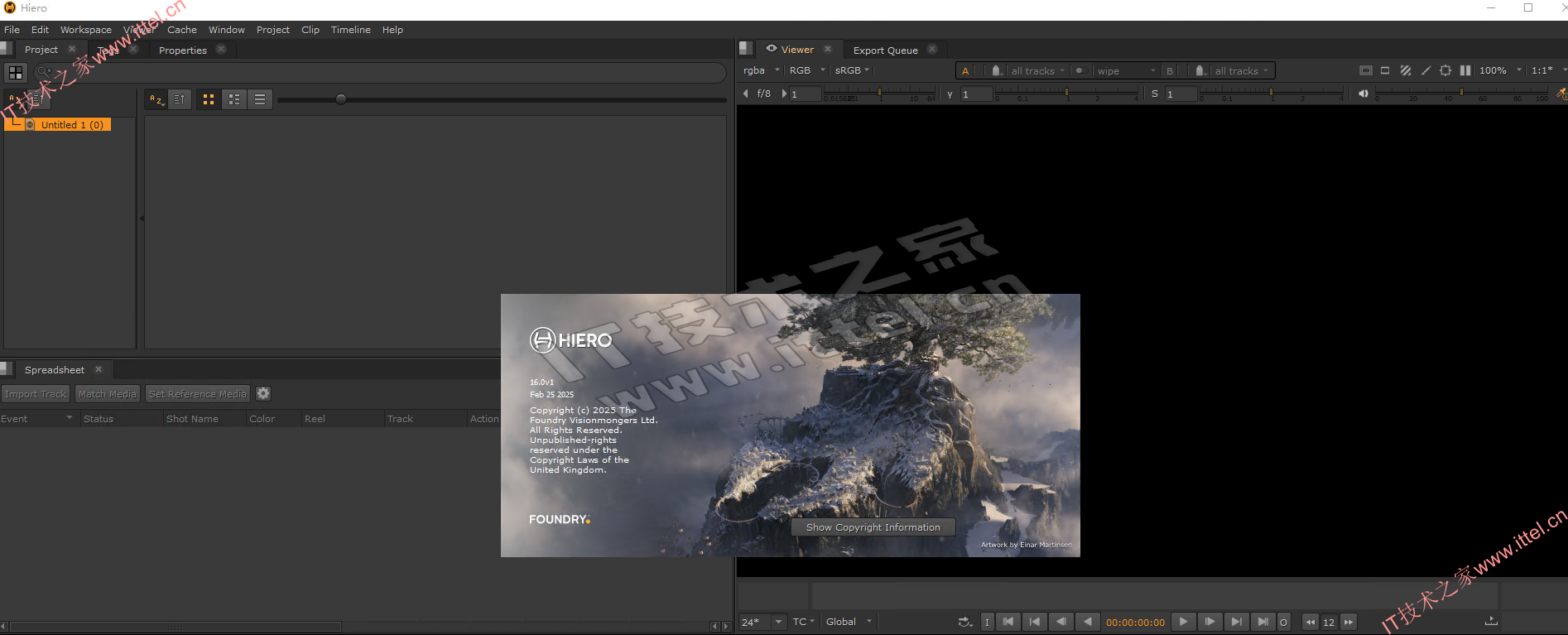The height and width of the screenshot is (635, 1568).
Task: Adjust the viewer gain slider
Action: coord(879,94)
